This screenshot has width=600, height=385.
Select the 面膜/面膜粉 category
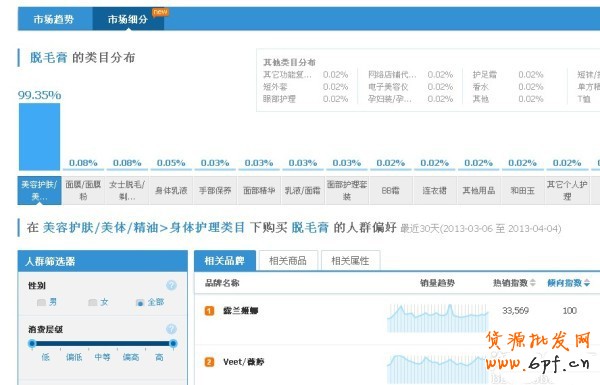pos(83,190)
